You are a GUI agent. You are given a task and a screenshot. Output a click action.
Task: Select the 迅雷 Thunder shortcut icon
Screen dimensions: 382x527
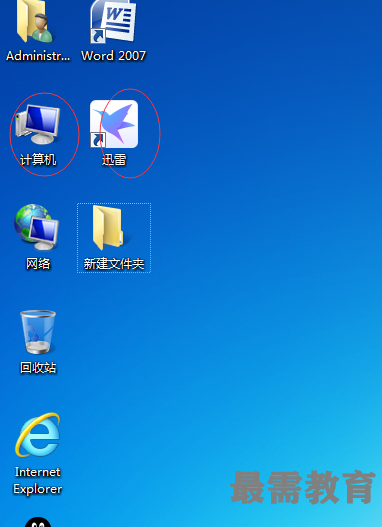114,124
